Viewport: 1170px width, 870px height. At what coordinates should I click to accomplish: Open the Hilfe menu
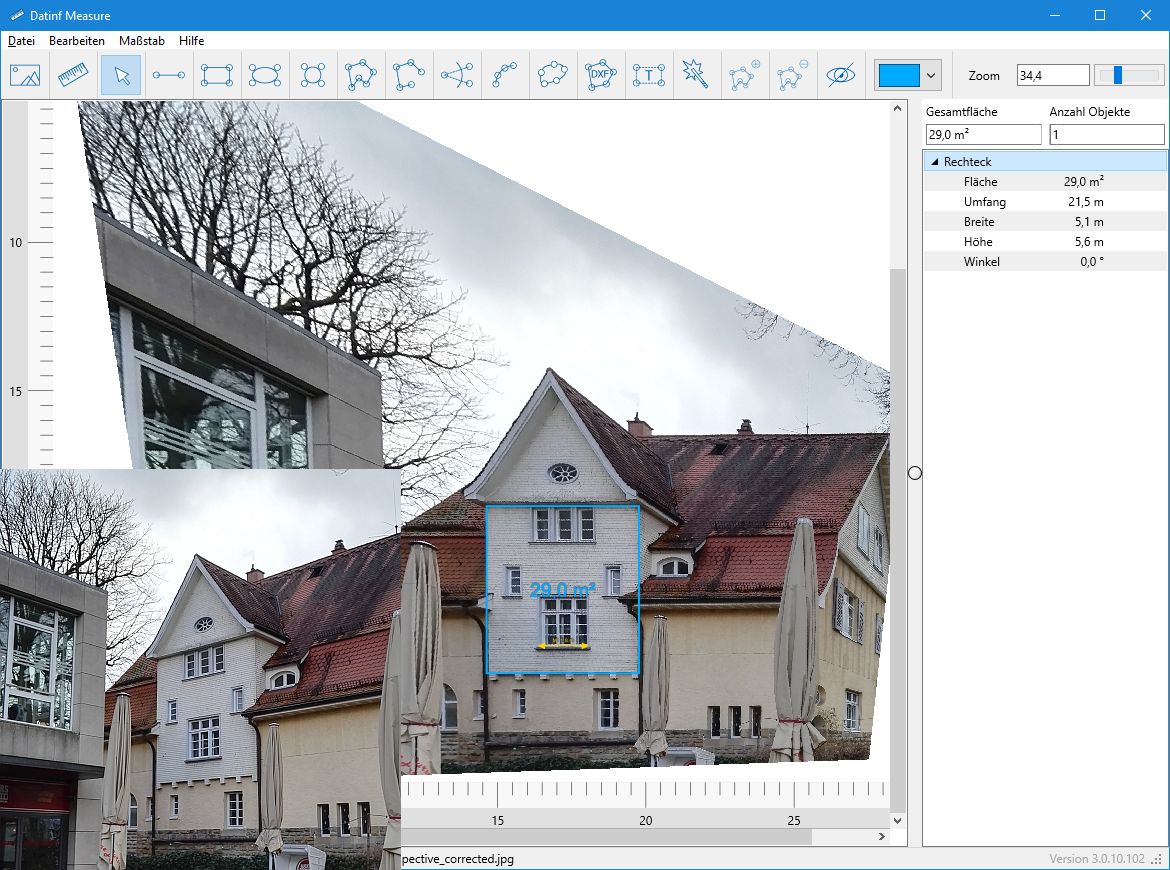click(x=191, y=41)
